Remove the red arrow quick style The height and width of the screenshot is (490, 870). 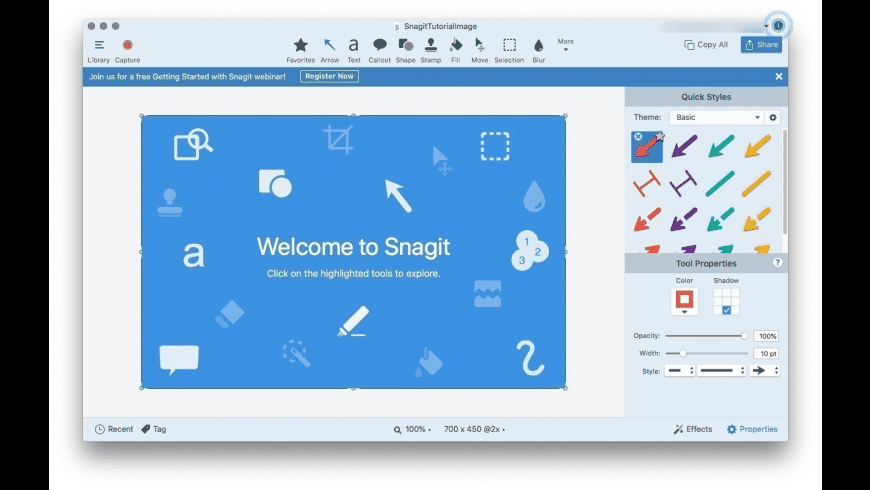pyautogui.click(x=638, y=137)
